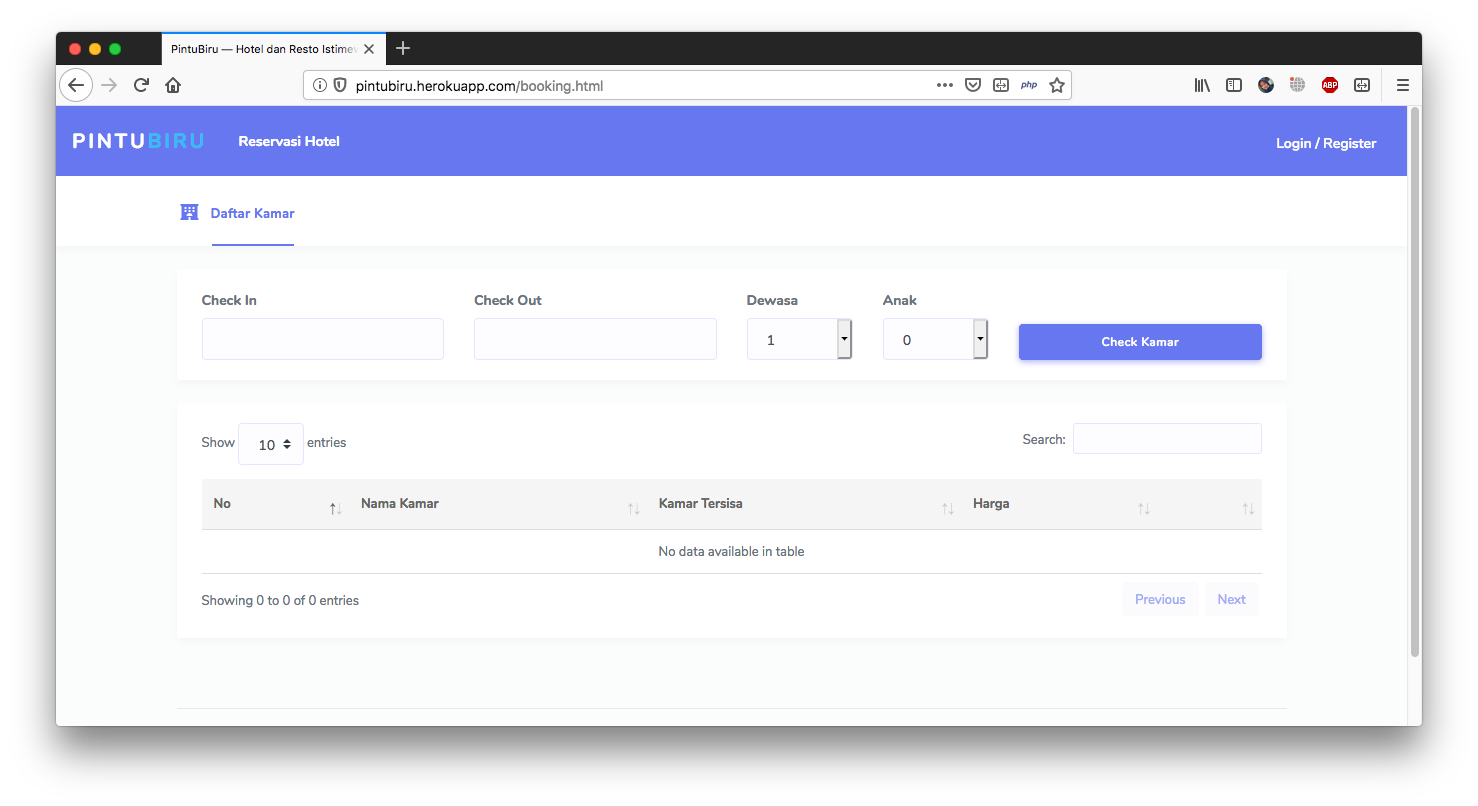This screenshot has width=1478, height=806.
Task: Bookmark this page with the star
Action: [1056, 85]
